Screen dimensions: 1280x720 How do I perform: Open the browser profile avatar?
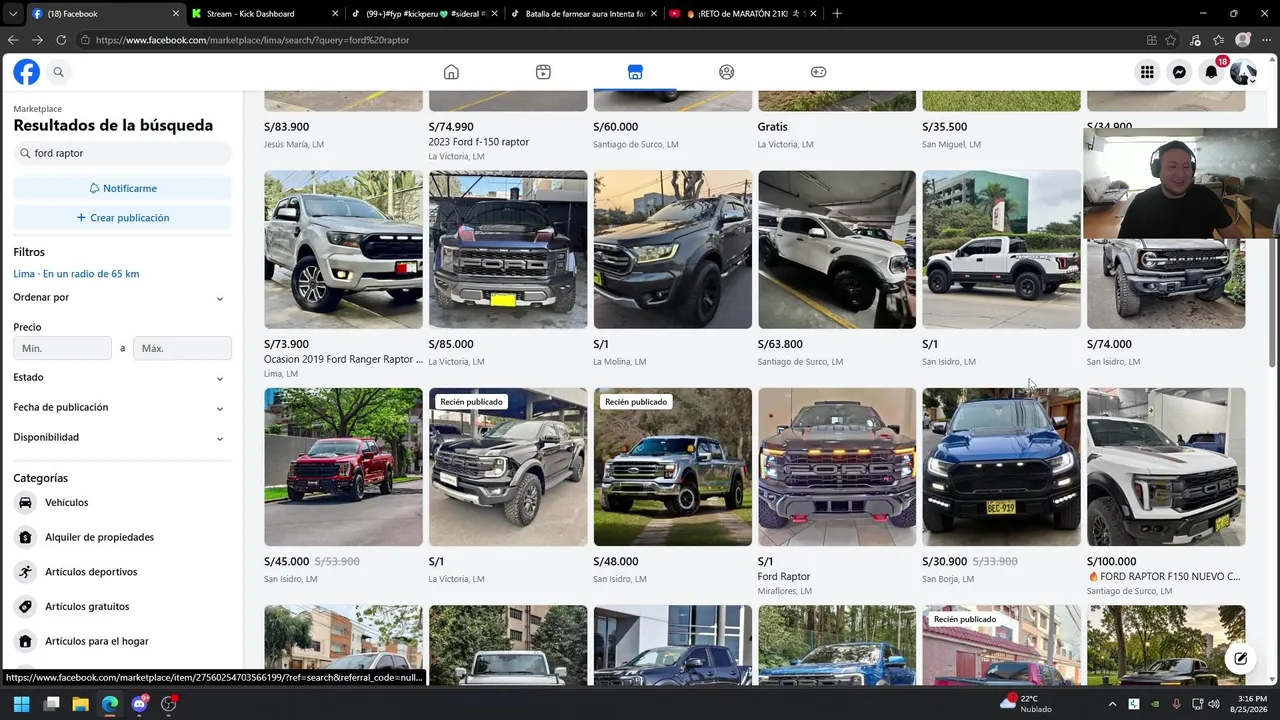tap(1243, 40)
